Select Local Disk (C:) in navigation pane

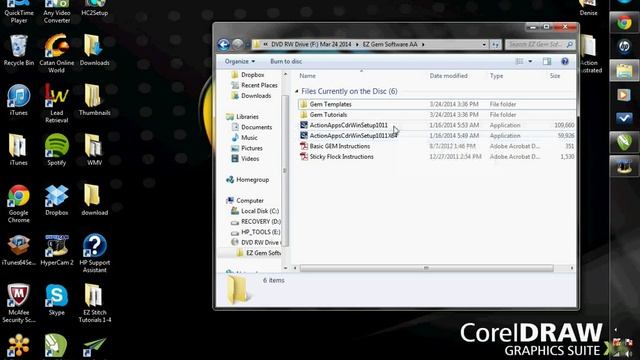tap(260, 211)
